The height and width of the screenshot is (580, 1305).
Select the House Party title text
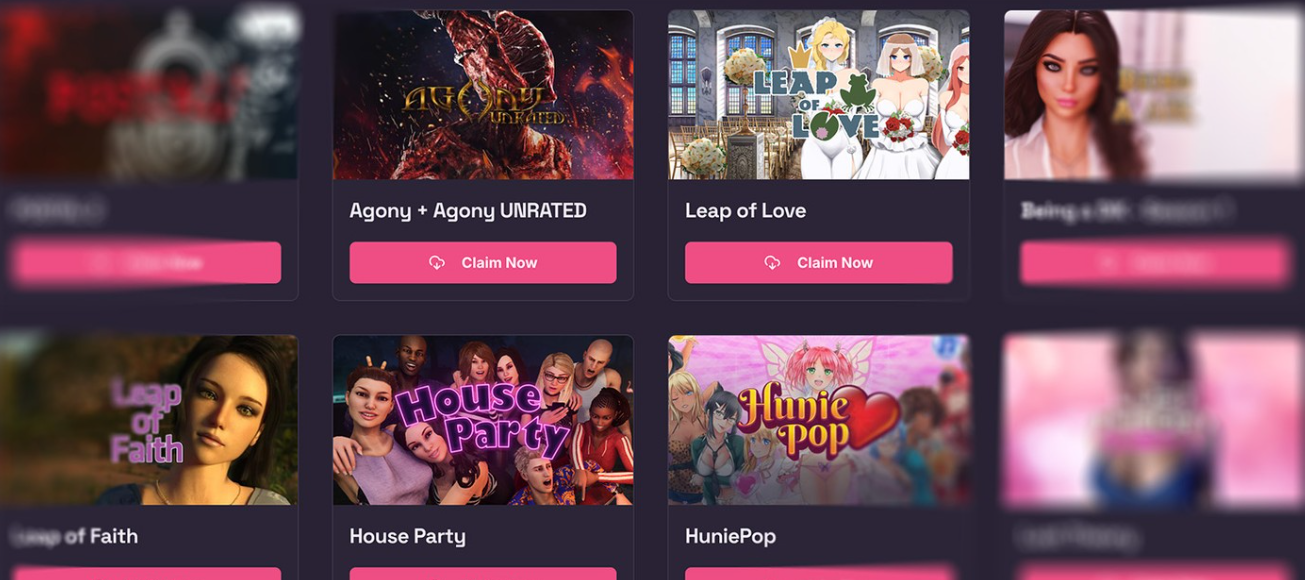point(407,537)
